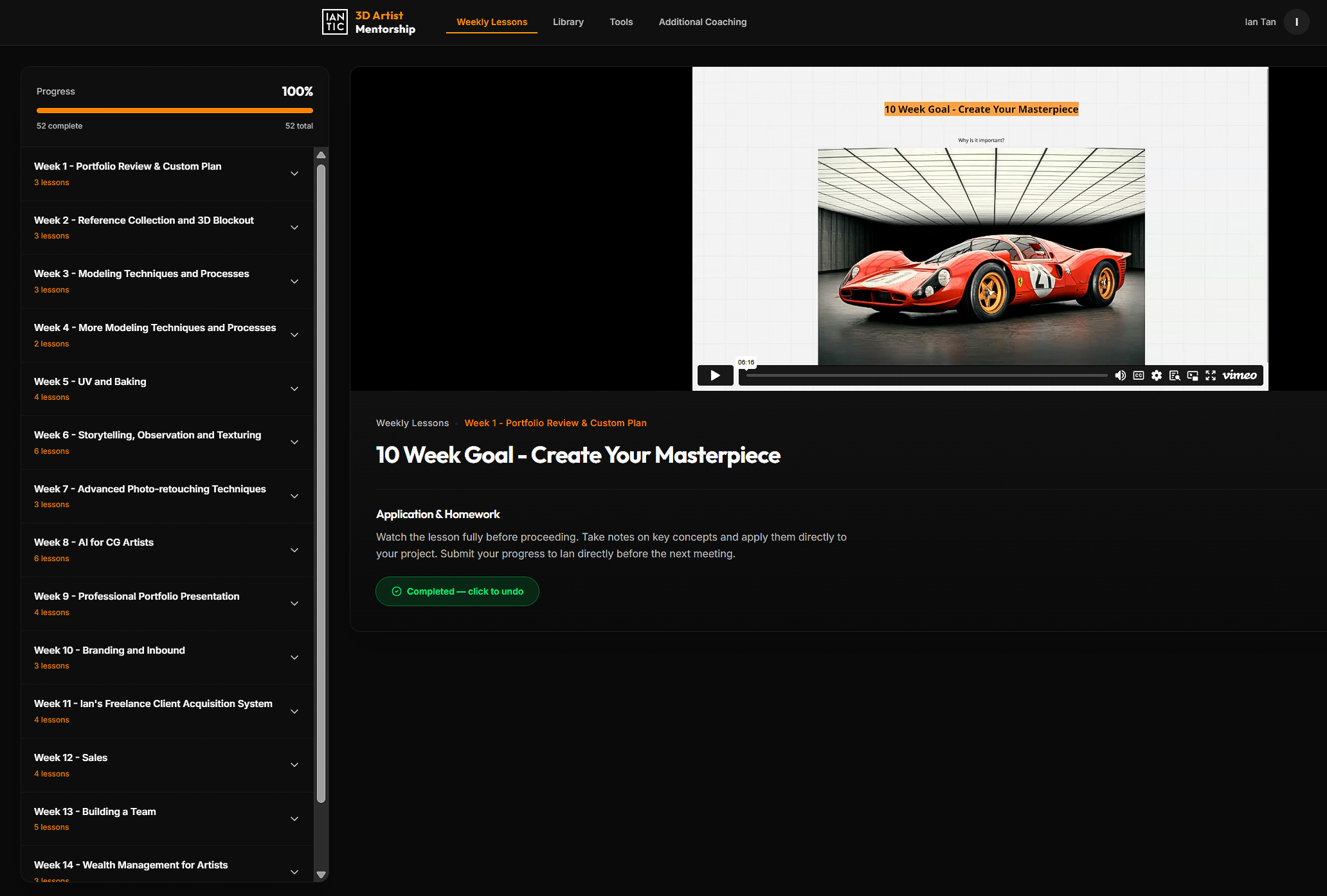
Task: Expand Week 1 - Portfolio Review & Custom Plan
Action: (167, 174)
